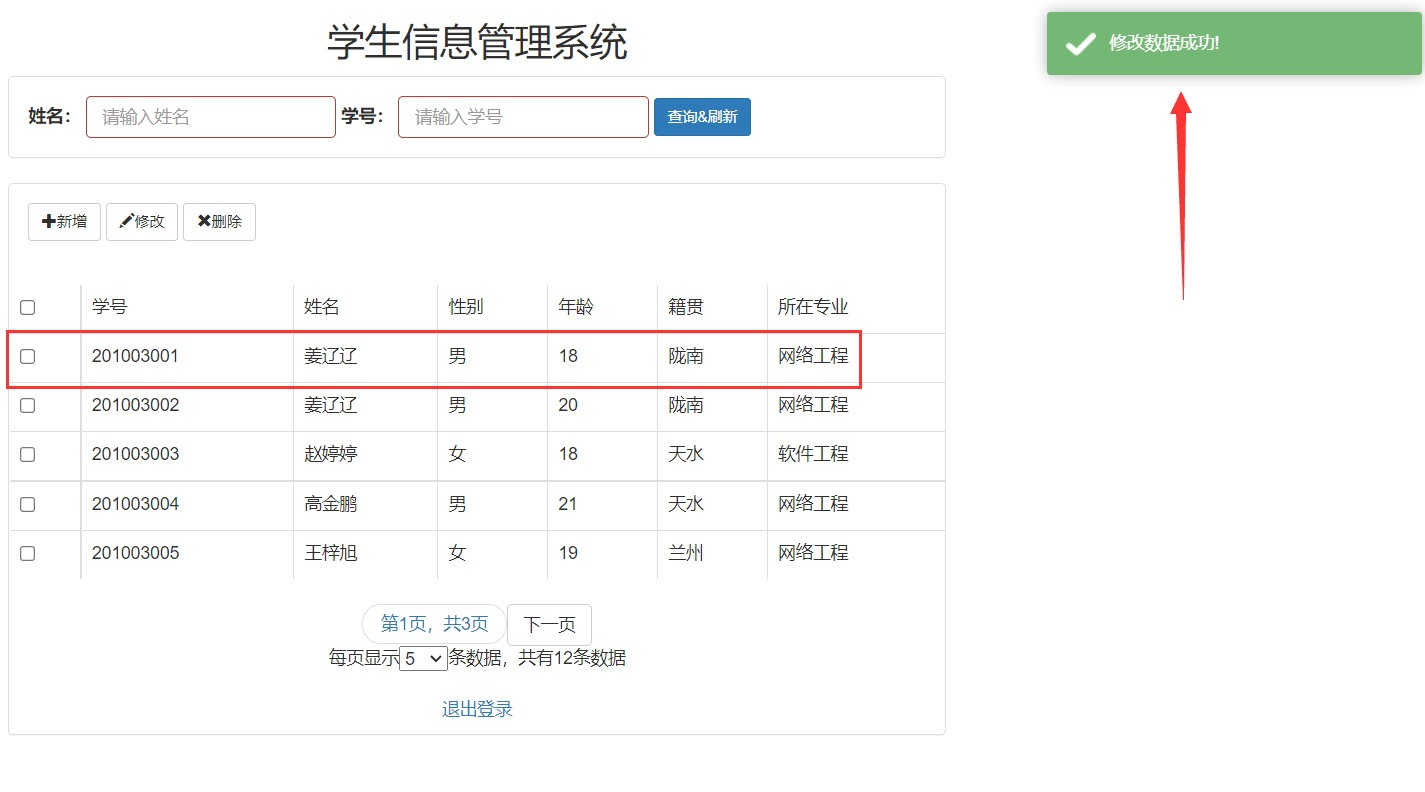Click the 兰州 hometown cell

pos(686,553)
